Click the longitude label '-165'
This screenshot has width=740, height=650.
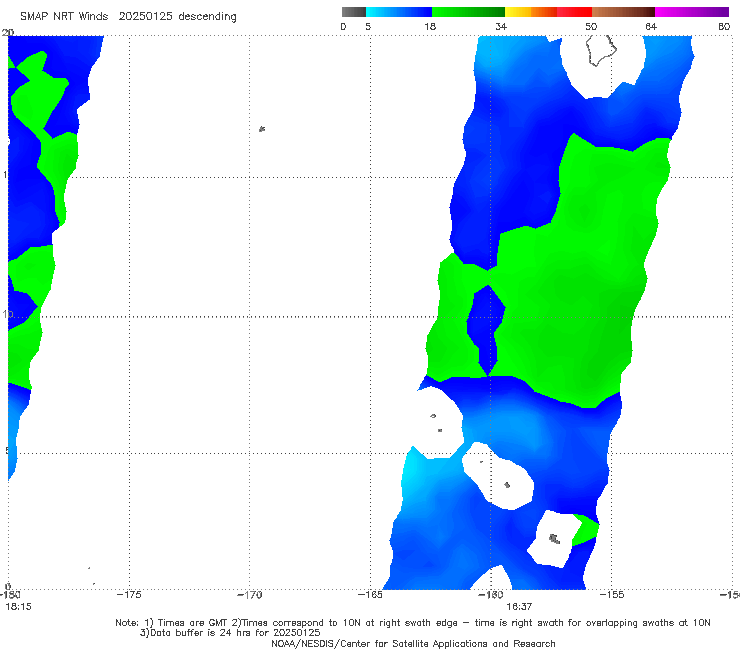(370, 595)
